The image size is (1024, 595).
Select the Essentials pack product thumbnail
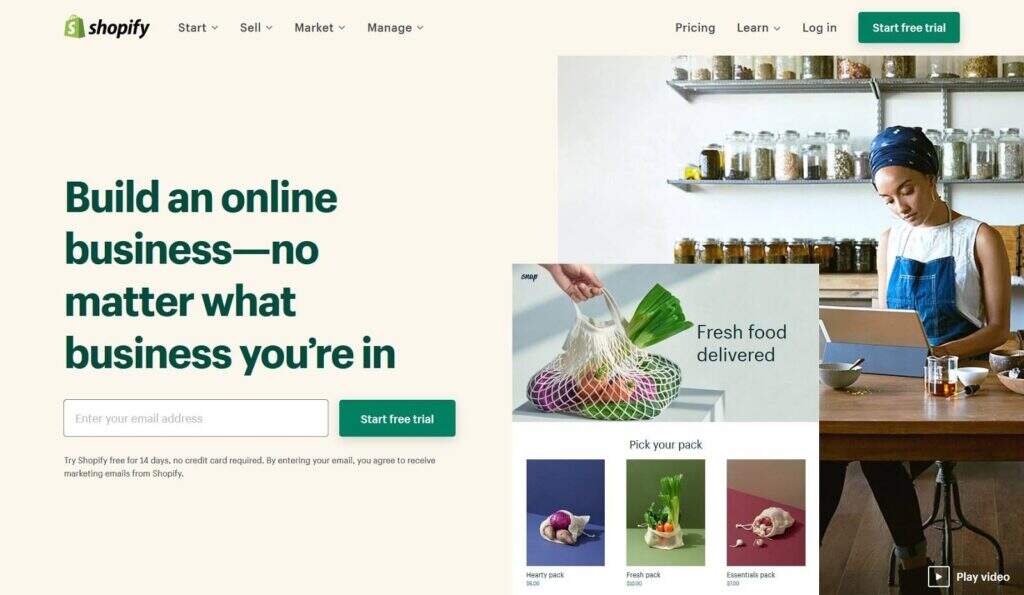766,513
